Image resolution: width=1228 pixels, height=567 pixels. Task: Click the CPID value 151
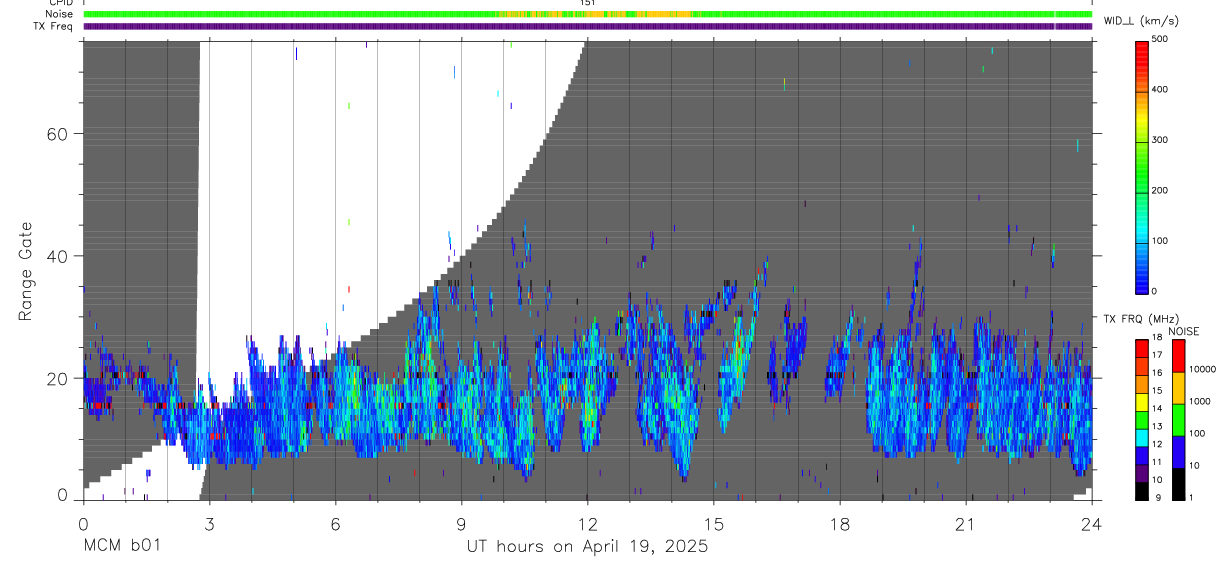tap(588, 3)
